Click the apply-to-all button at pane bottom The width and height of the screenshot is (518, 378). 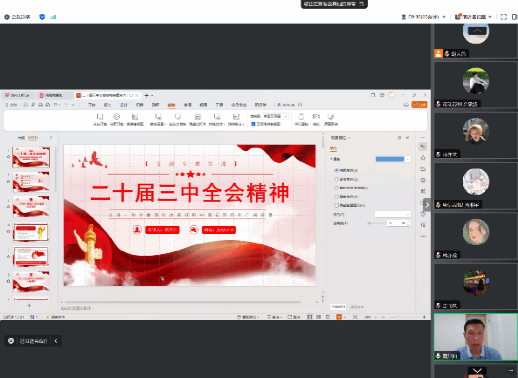338,307
